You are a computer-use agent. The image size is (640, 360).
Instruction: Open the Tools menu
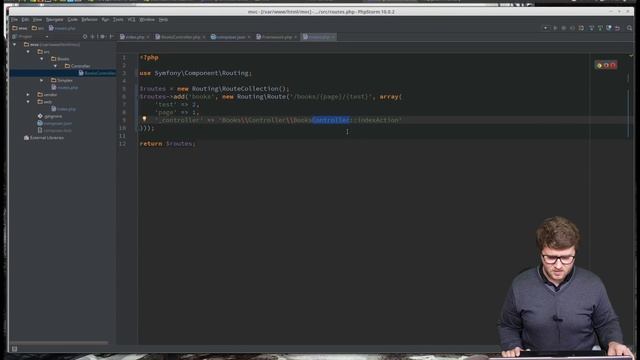click(x=118, y=20)
